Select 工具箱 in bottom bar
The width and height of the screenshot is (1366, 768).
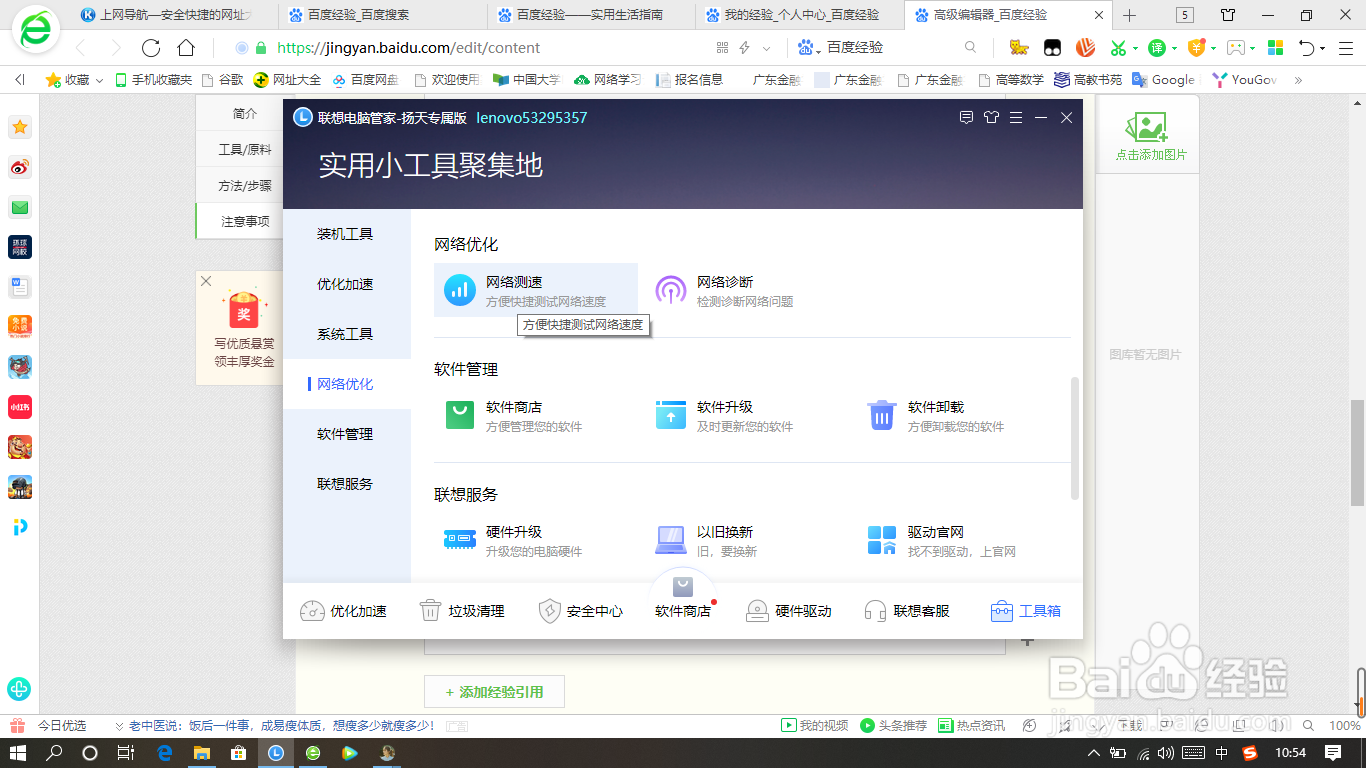click(1026, 611)
